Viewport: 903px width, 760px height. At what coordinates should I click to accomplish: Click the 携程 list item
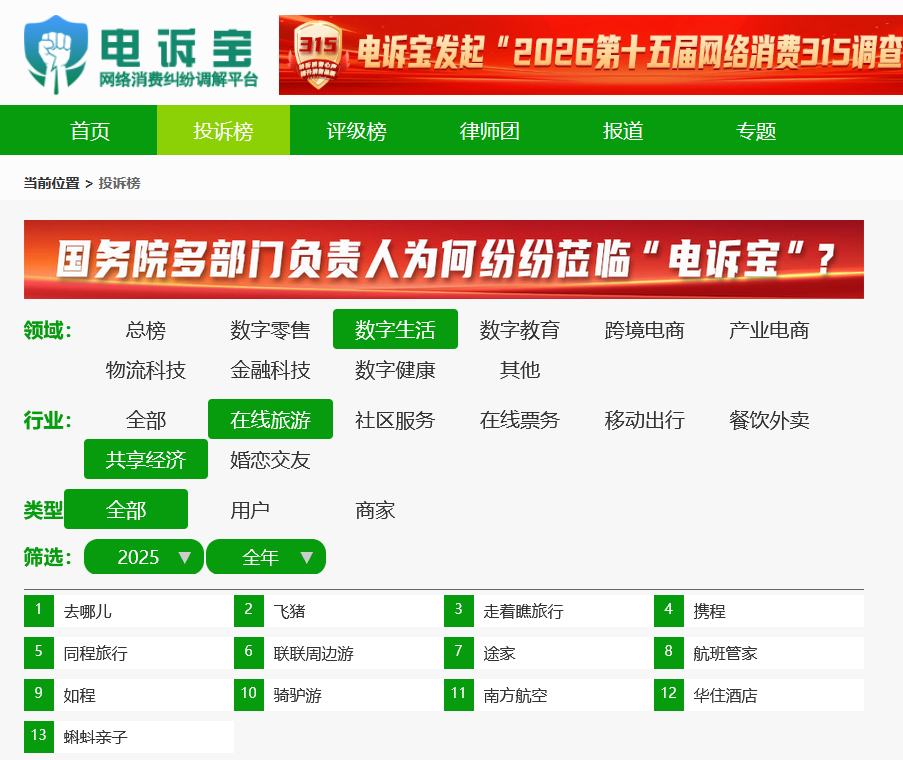(711, 610)
